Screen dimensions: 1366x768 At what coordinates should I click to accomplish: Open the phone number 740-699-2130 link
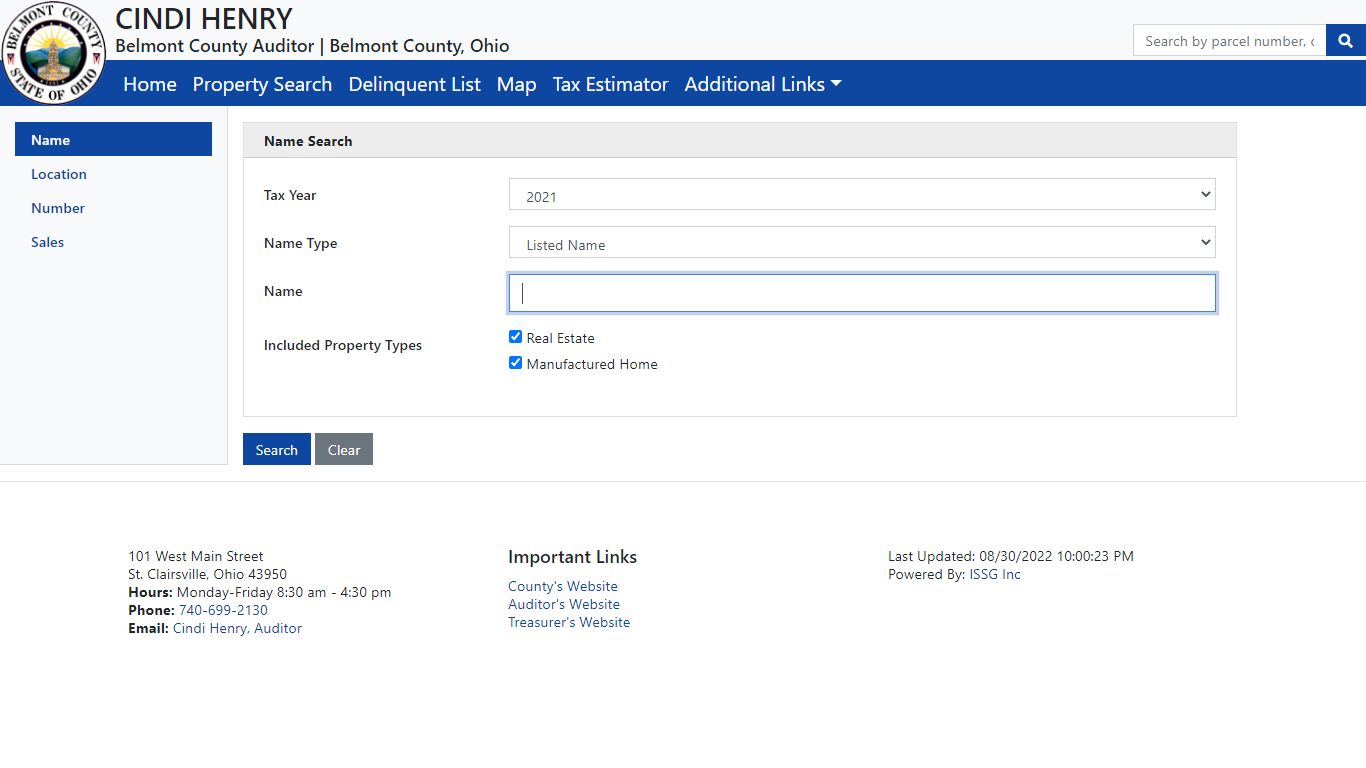[x=223, y=610]
